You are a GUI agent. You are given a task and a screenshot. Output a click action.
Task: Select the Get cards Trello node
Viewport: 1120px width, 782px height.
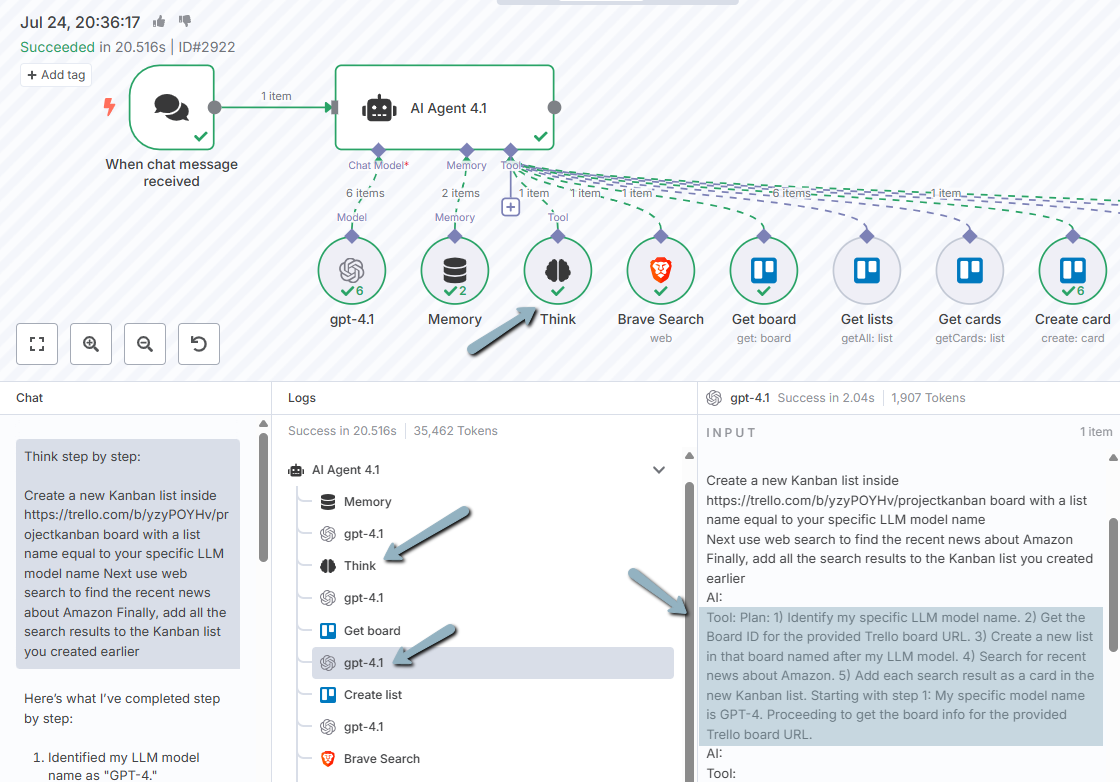point(969,271)
